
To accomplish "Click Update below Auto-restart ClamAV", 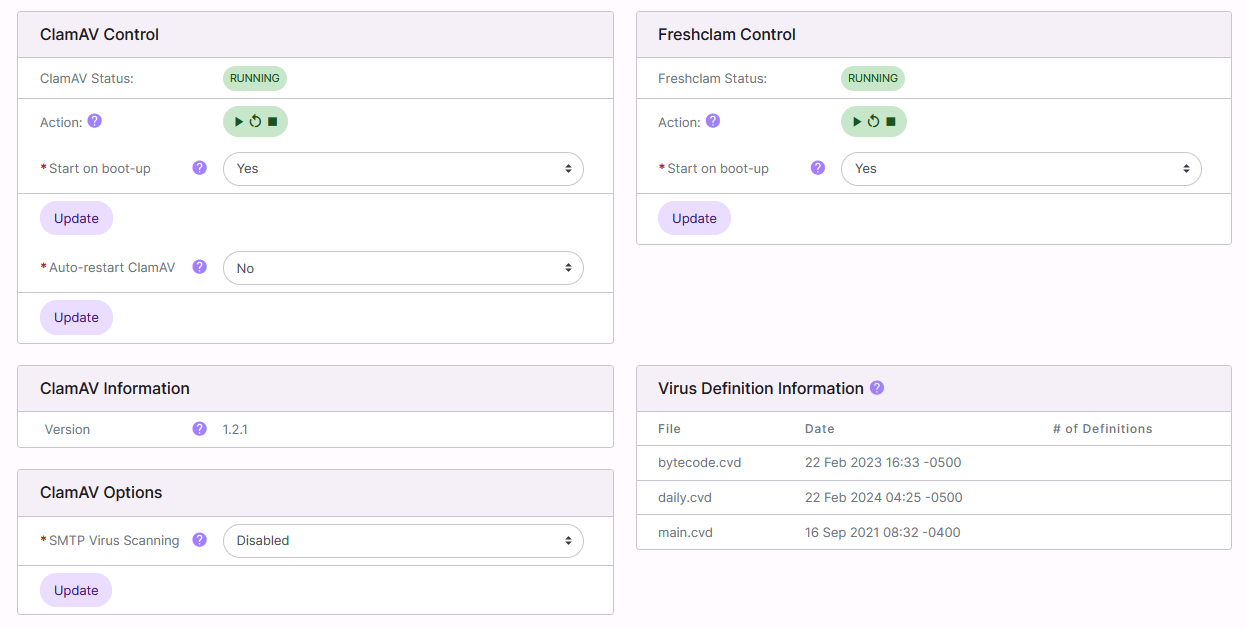I will 76,317.
